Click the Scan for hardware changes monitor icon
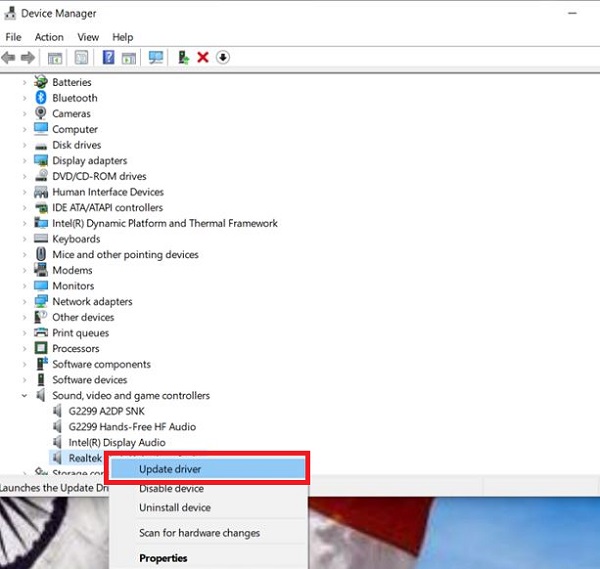600x569 pixels. click(x=155, y=58)
